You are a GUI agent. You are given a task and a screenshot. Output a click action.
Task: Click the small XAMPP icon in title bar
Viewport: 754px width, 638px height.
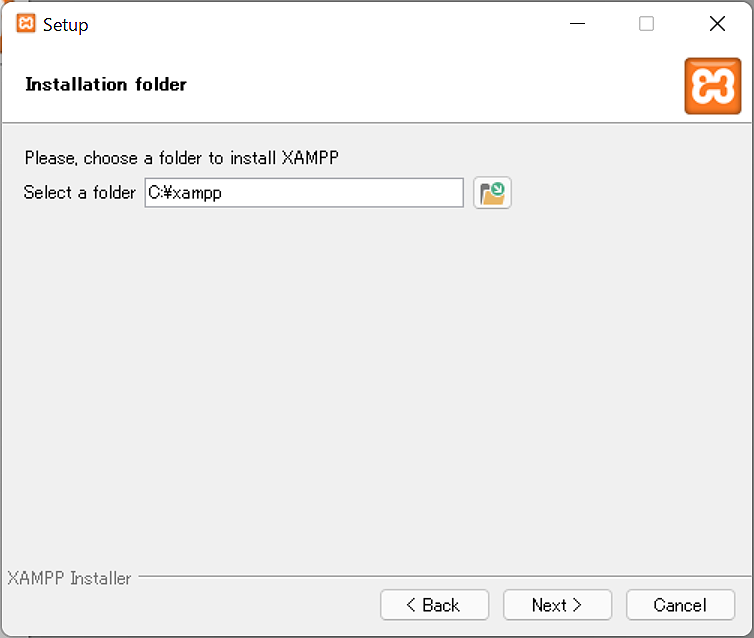26,24
